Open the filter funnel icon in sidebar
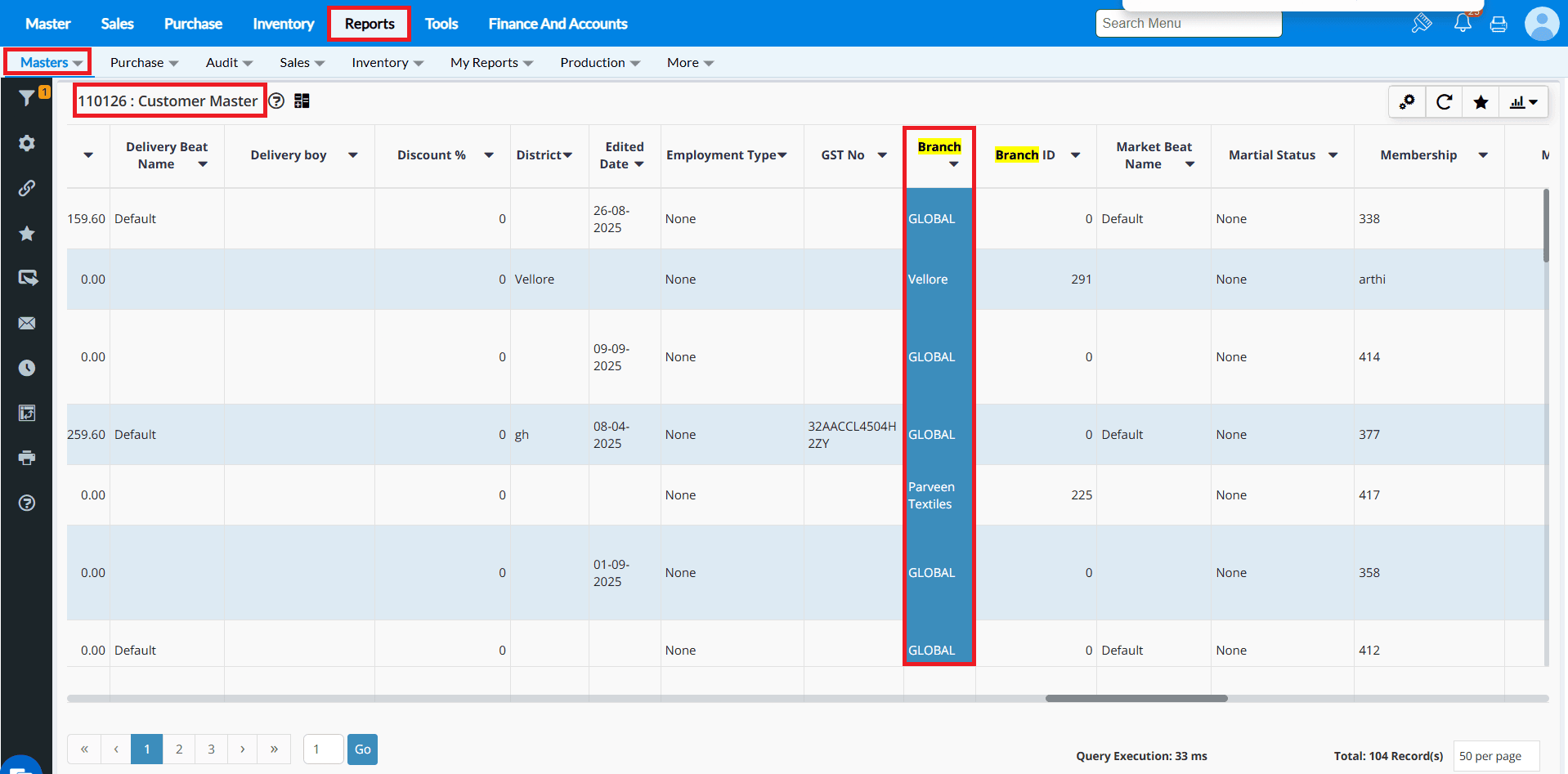 [27, 98]
